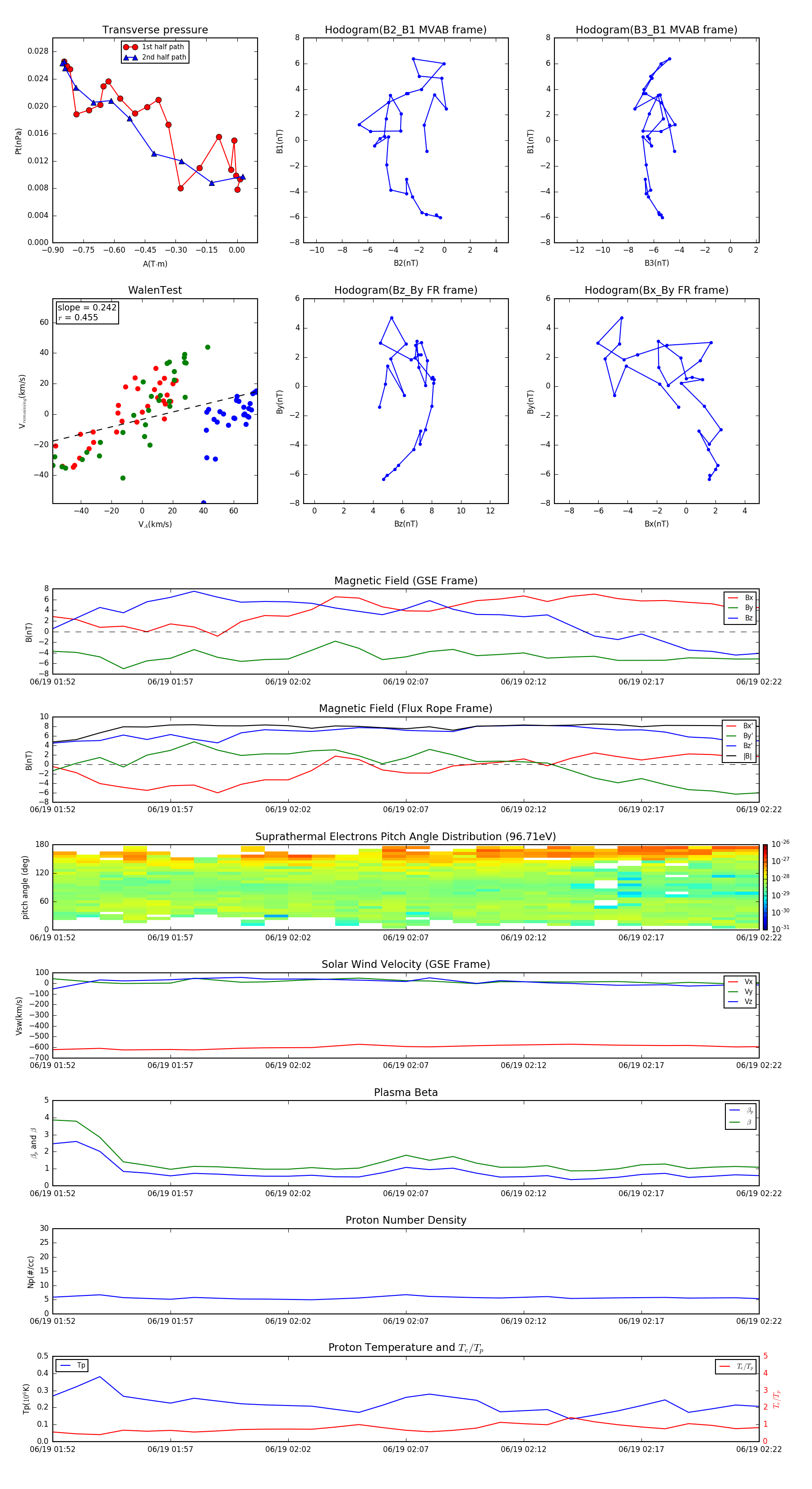This screenshot has height=1489, width=812.
Task: Click the red right-side Te/Tp axis label
Action: (776, 1399)
